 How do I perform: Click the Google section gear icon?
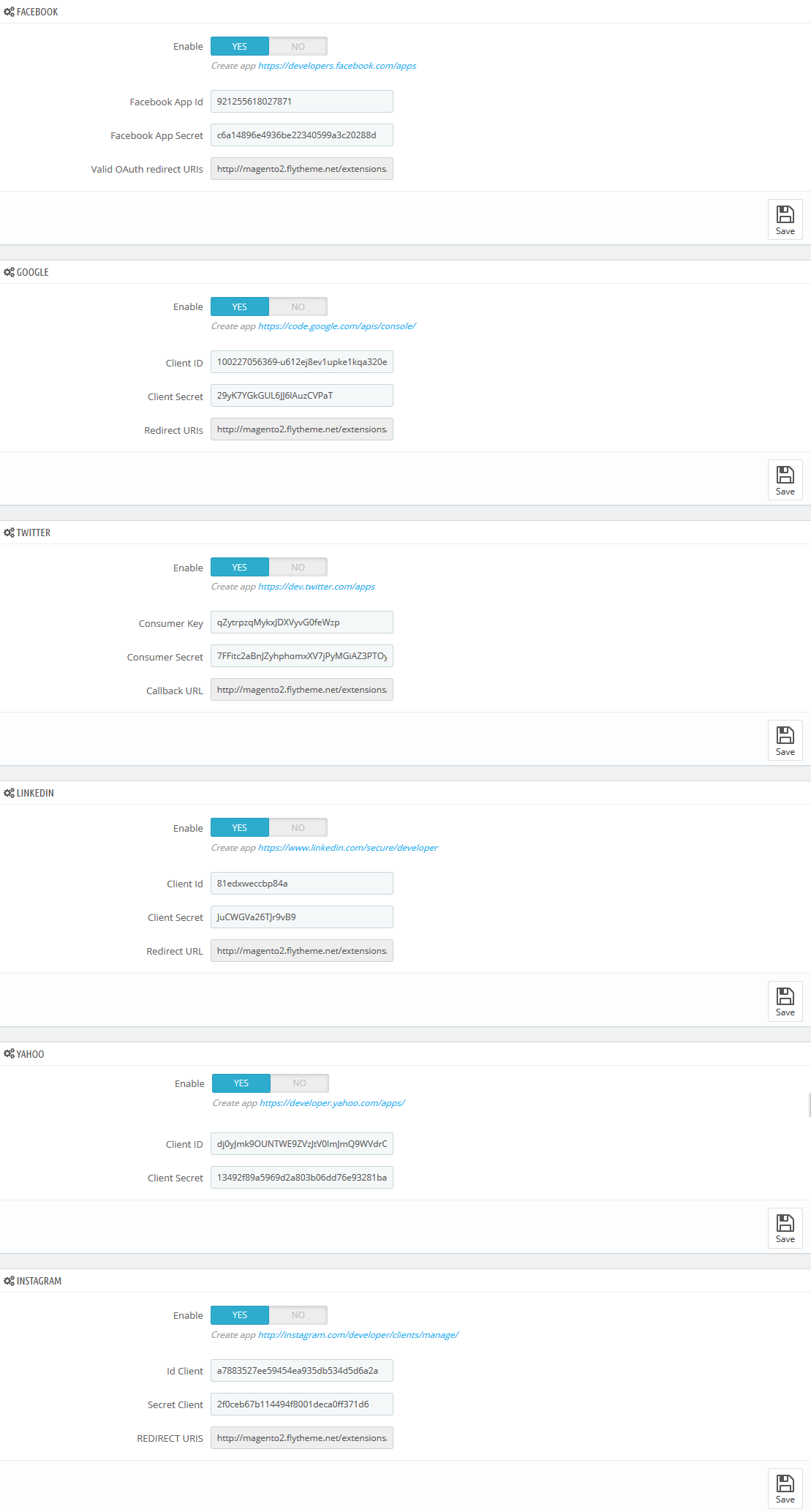point(9,272)
